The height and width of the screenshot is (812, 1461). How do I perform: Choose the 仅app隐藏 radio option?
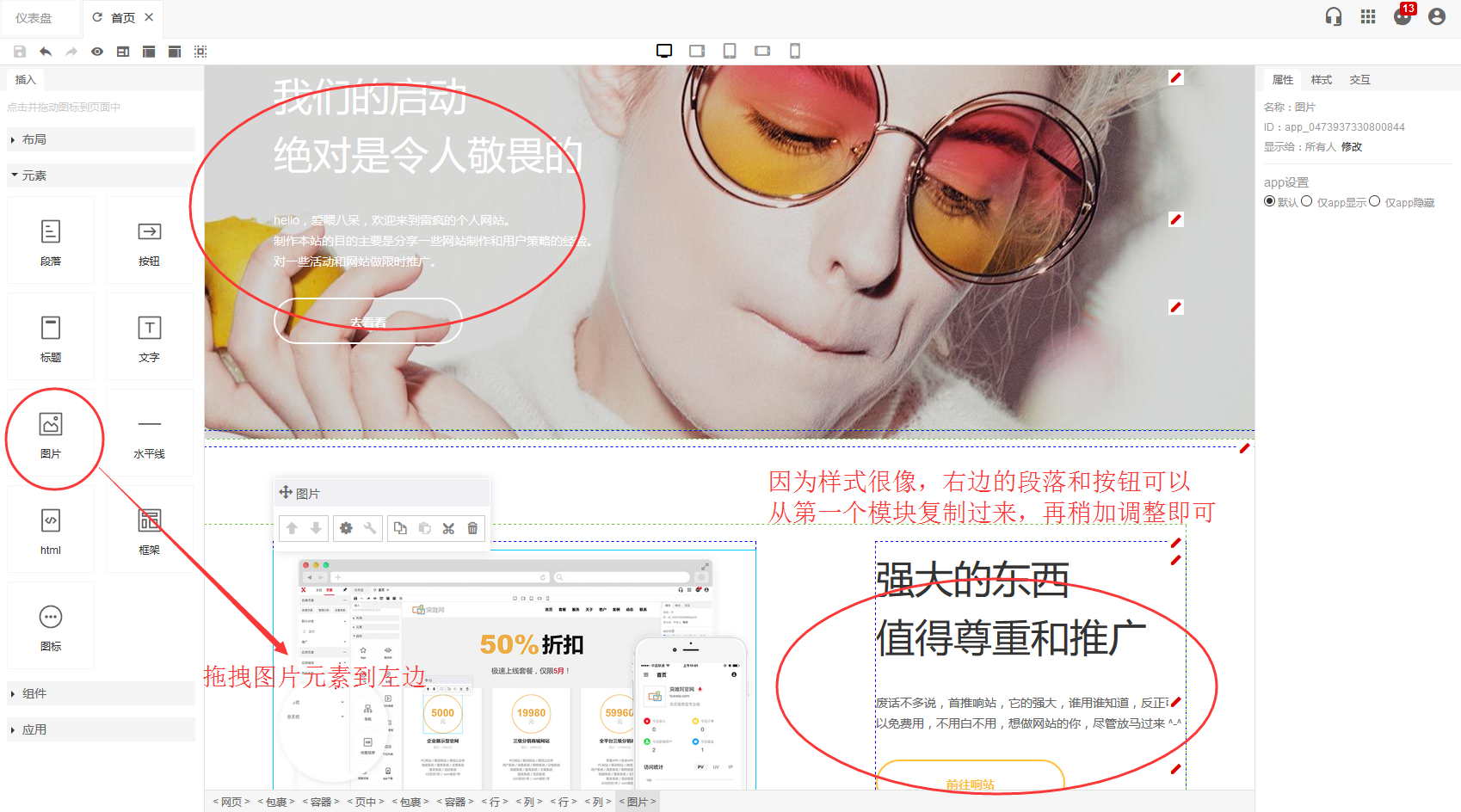[1375, 201]
